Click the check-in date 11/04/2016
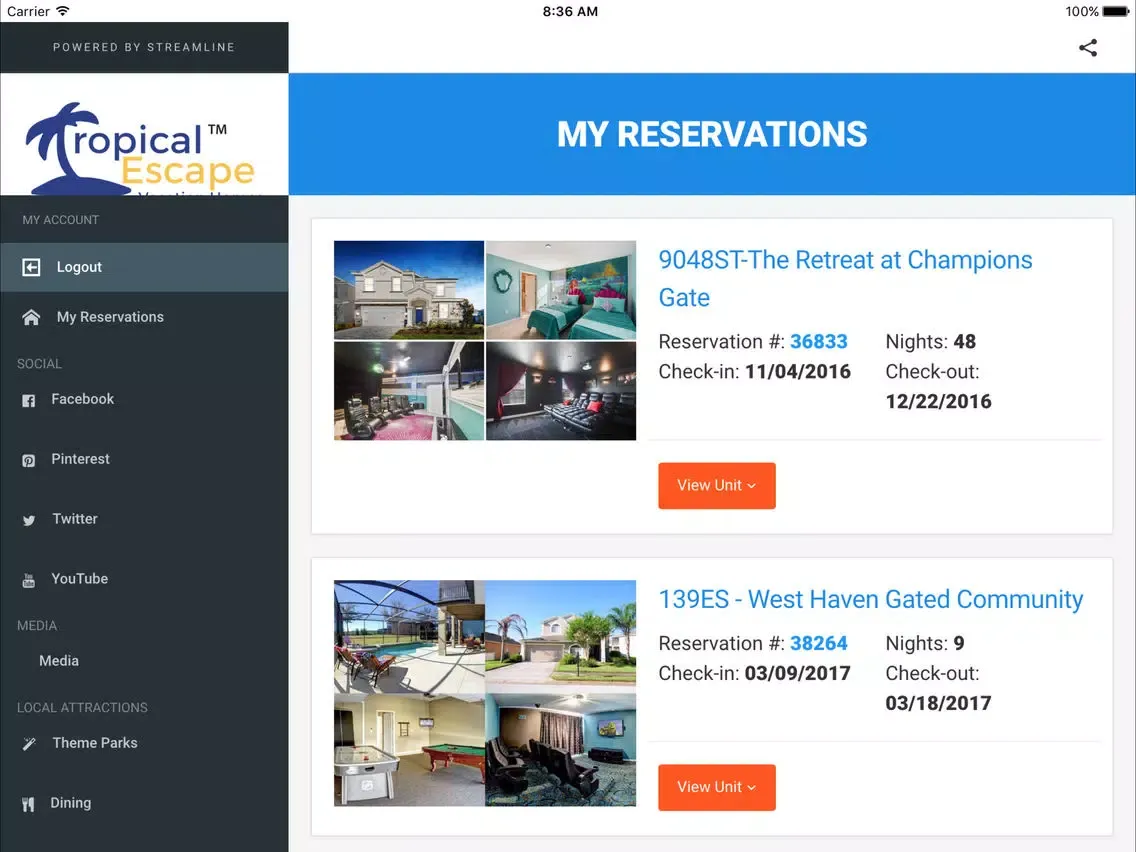The image size is (1136, 852). click(798, 372)
